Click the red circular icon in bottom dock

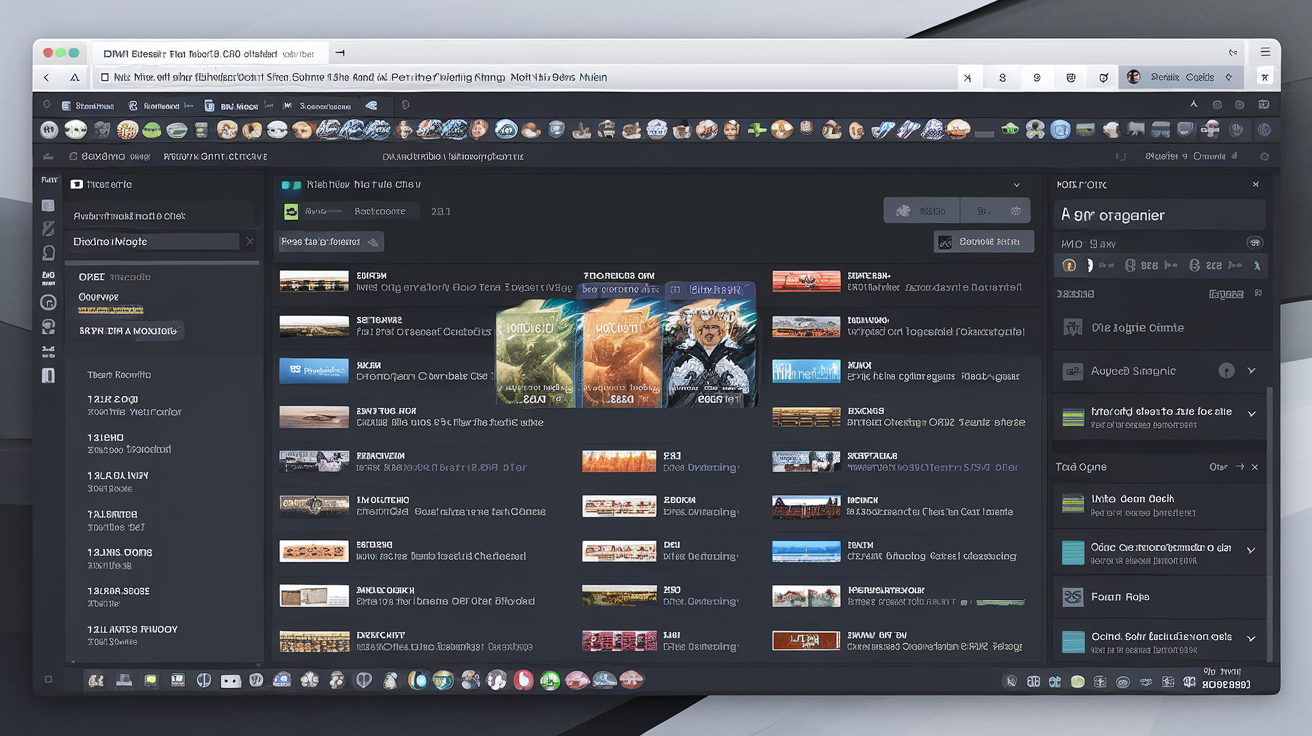[522, 681]
